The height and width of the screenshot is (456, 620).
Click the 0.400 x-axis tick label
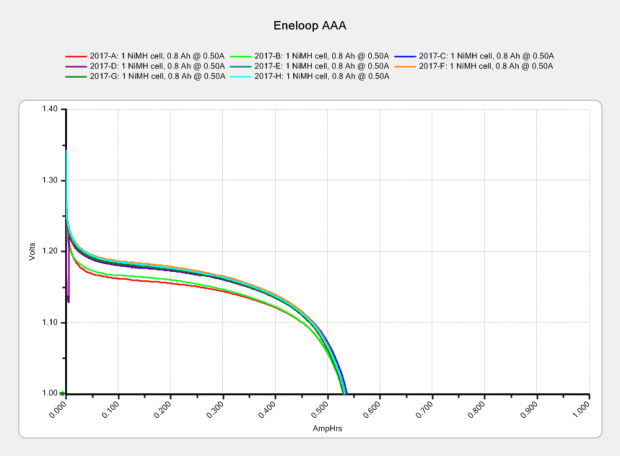point(267,409)
